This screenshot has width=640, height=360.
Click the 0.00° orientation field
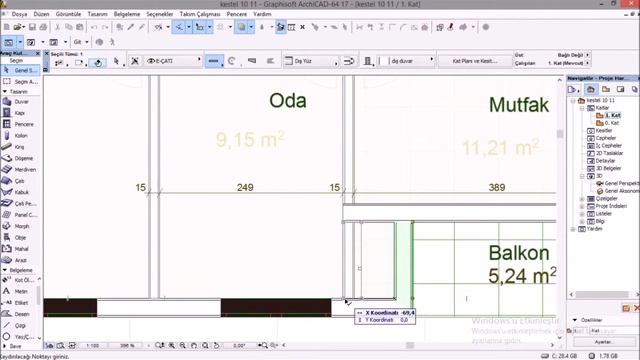point(240,346)
